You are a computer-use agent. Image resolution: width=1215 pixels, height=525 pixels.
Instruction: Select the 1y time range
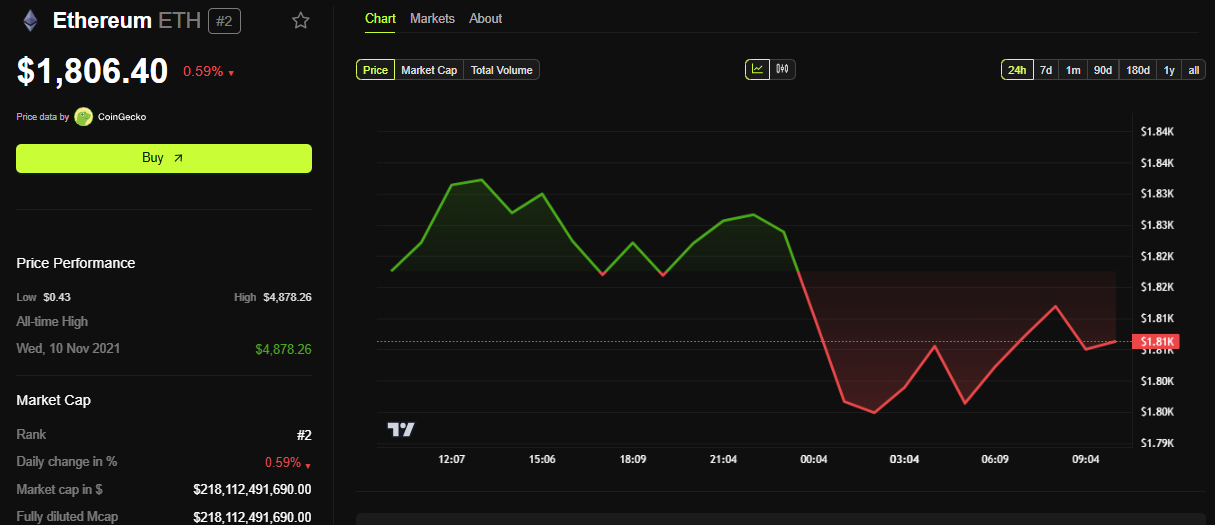[x=1169, y=70]
